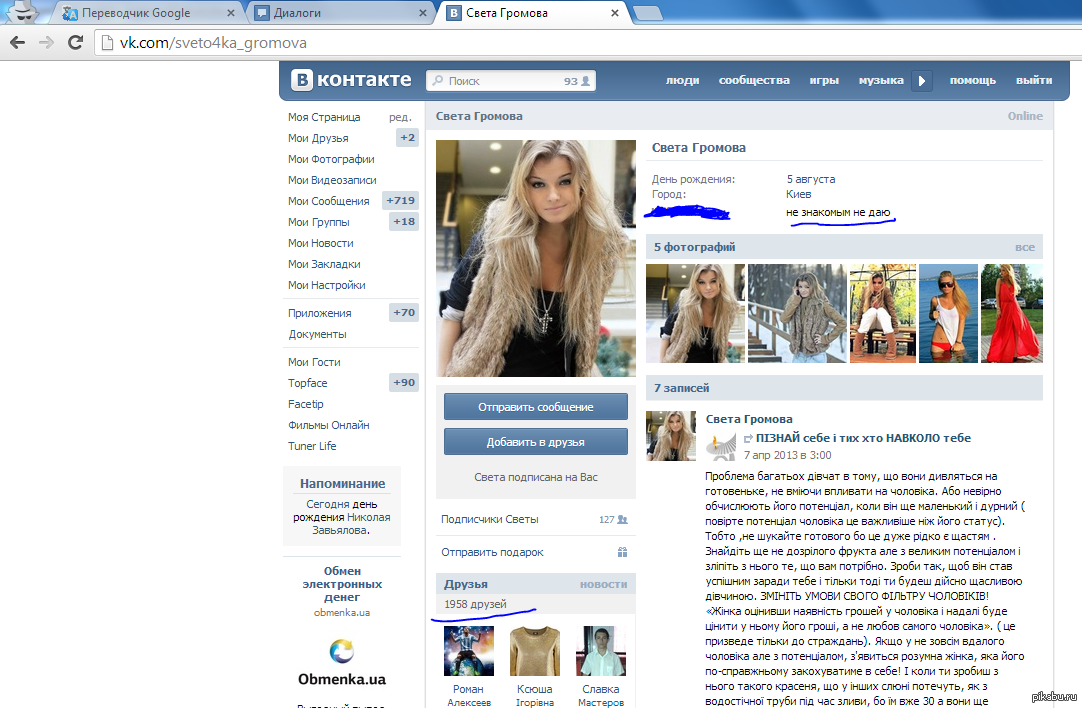Click the +90 Topface counter badge
Viewport: 1082px width, 708px height.
pyautogui.click(x=404, y=382)
